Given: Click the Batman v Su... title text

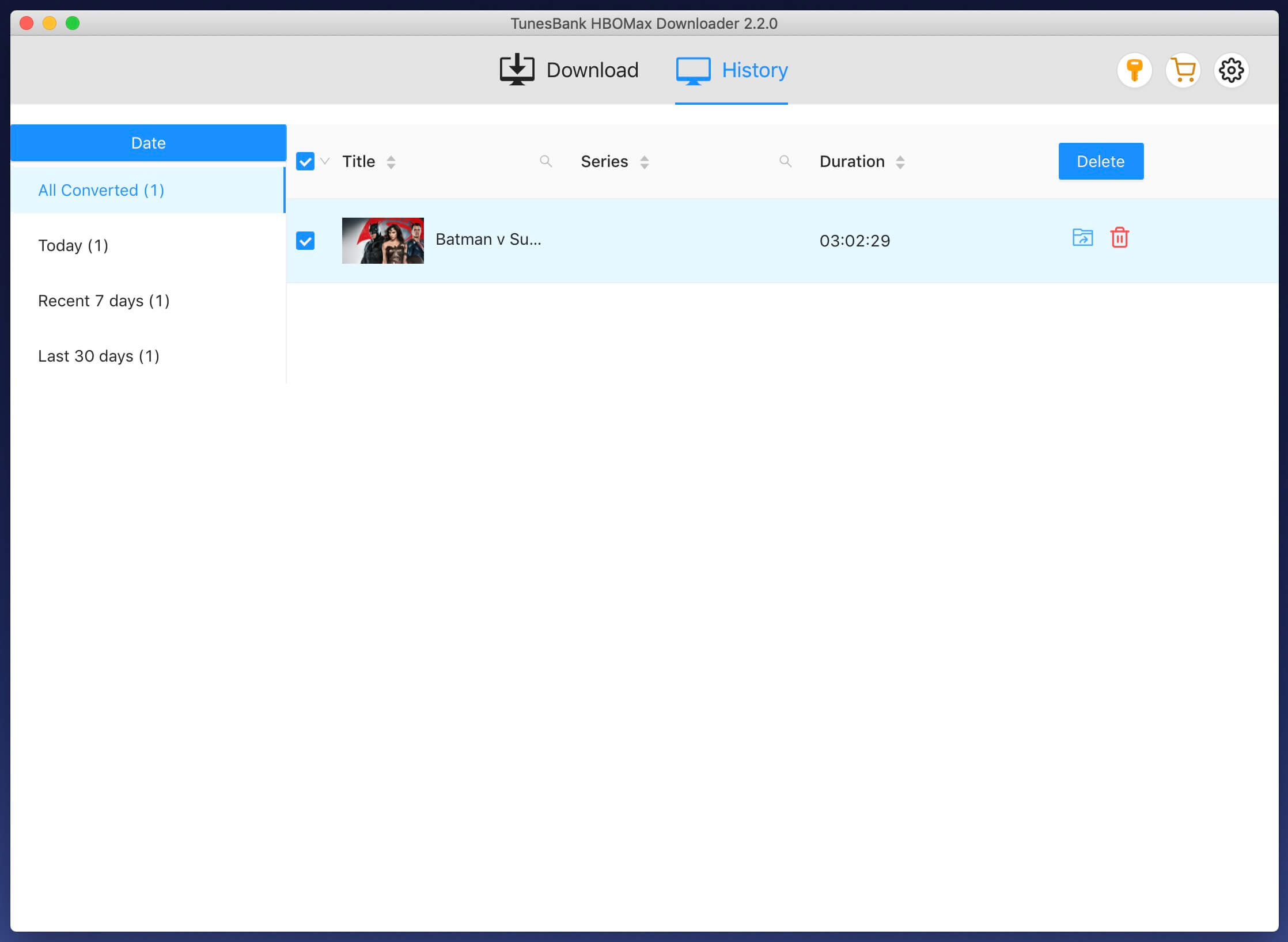Looking at the screenshot, I should click(x=488, y=240).
